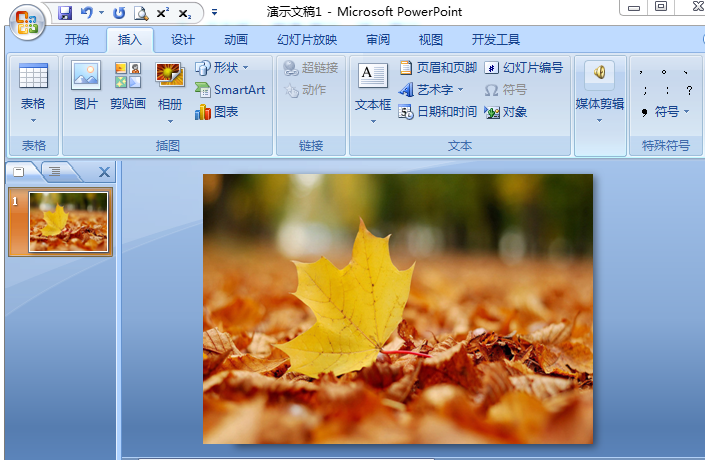
Task: Show the slides thumbnail pane tab
Action: 19,172
